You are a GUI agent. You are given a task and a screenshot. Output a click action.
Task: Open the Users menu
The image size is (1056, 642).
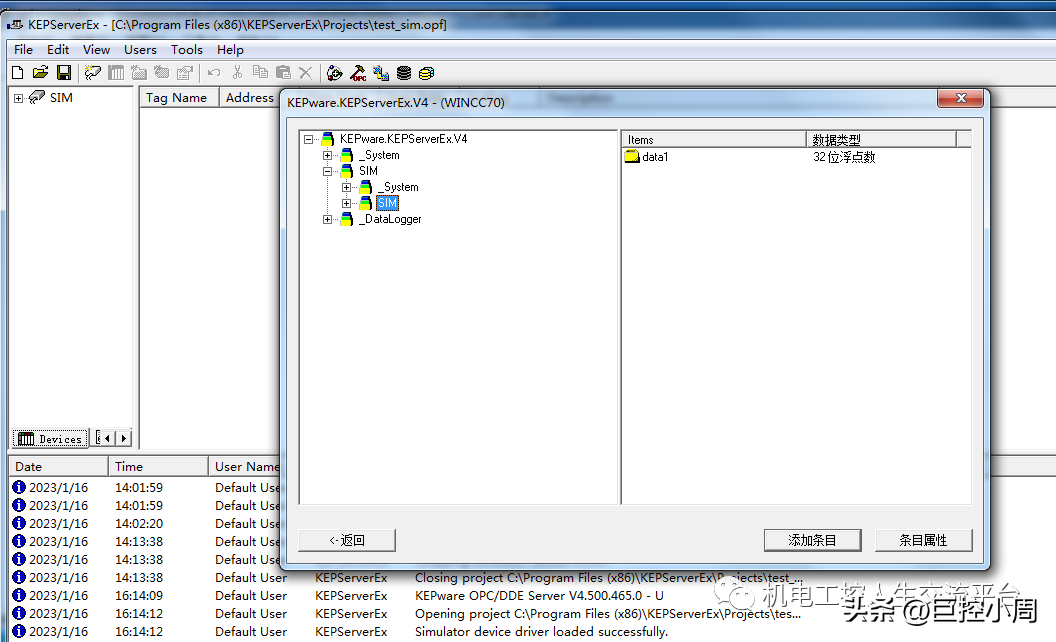pyautogui.click(x=140, y=49)
